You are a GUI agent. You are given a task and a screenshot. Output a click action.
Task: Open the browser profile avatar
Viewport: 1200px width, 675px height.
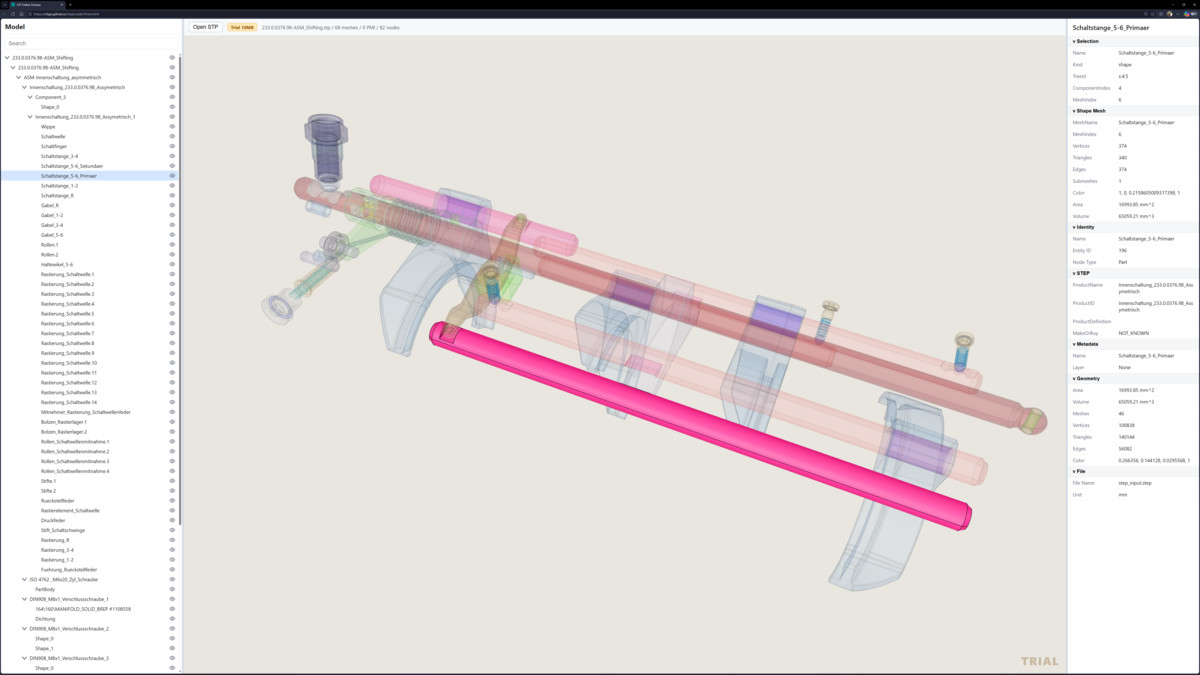tap(1170, 14)
